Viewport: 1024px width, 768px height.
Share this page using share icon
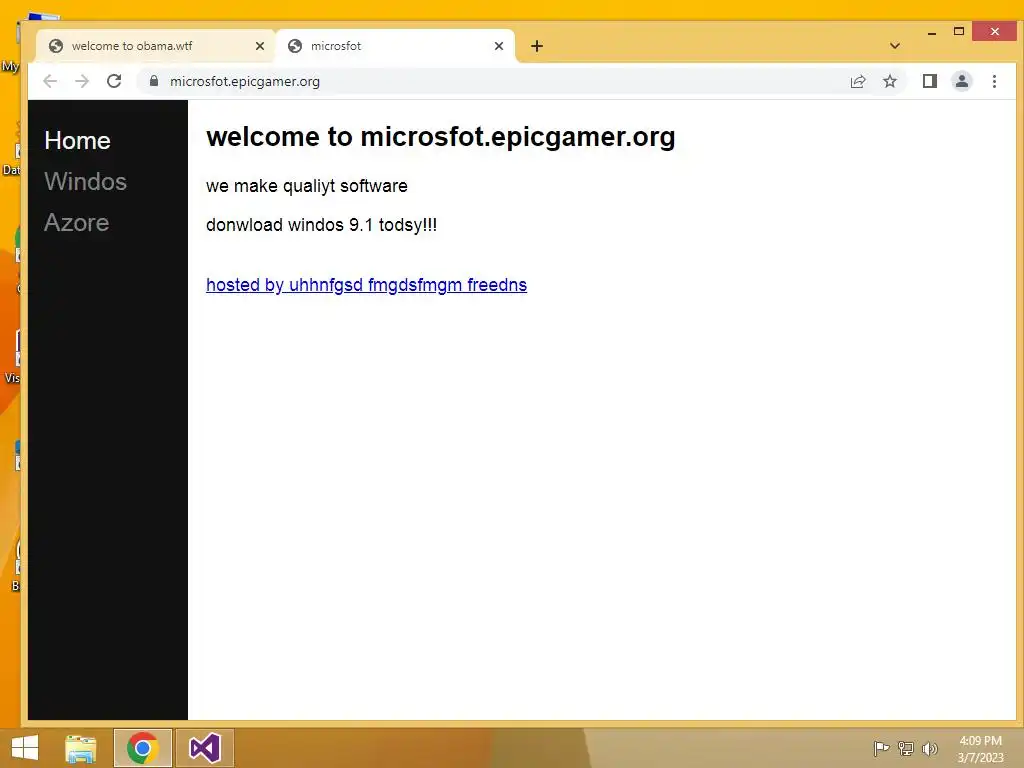click(x=857, y=81)
